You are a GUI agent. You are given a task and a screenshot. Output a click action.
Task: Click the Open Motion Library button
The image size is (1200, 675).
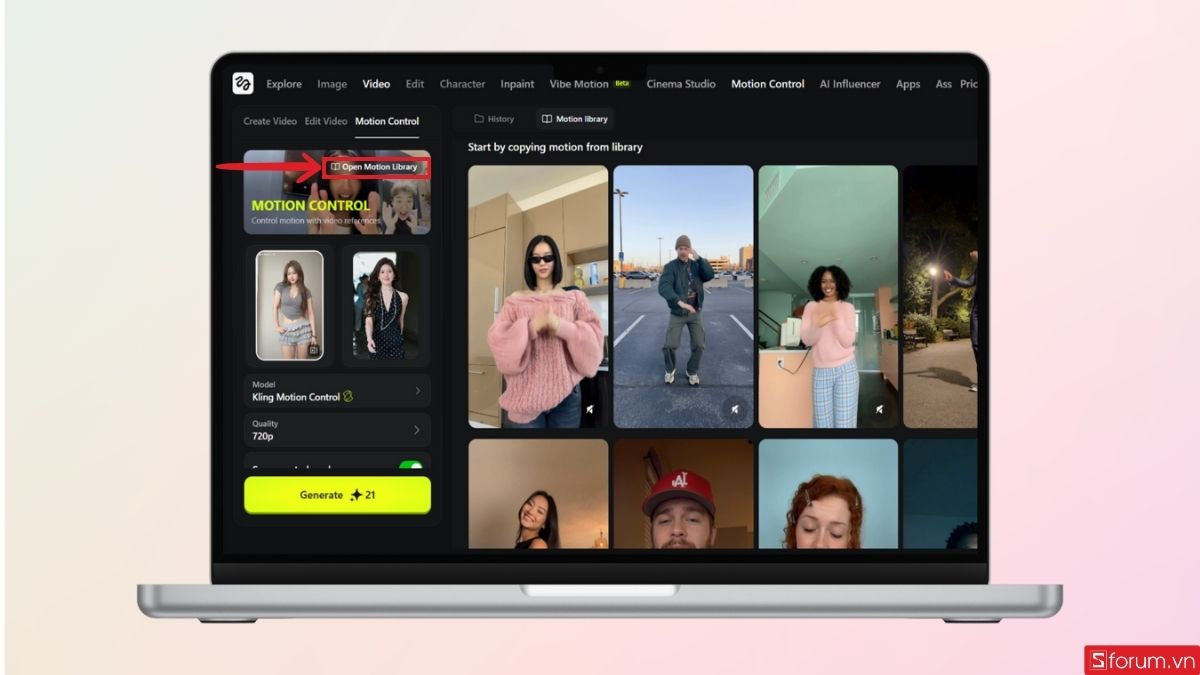(376, 167)
